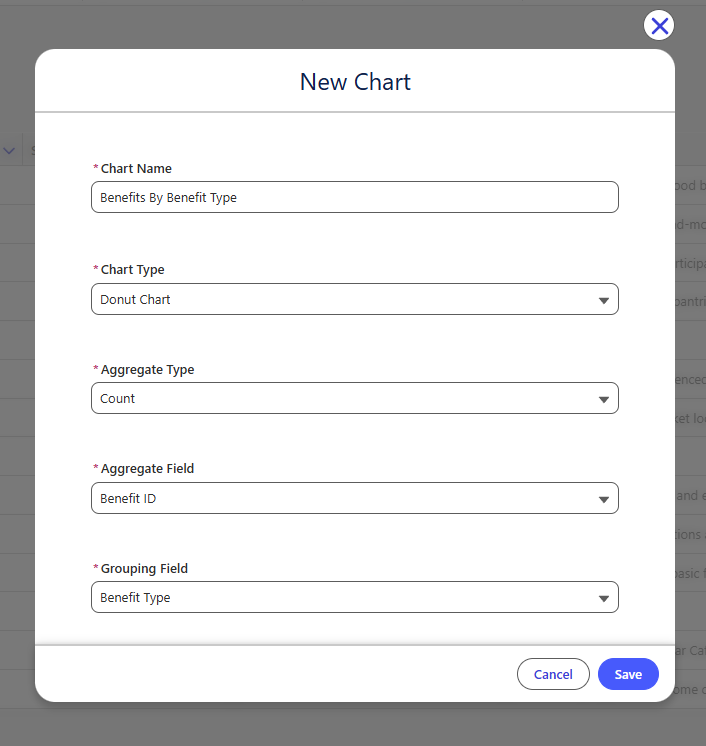The height and width of the screenshot is (746, 706).
Task: Focus the Chart Name text field
Action: (355, 197)
